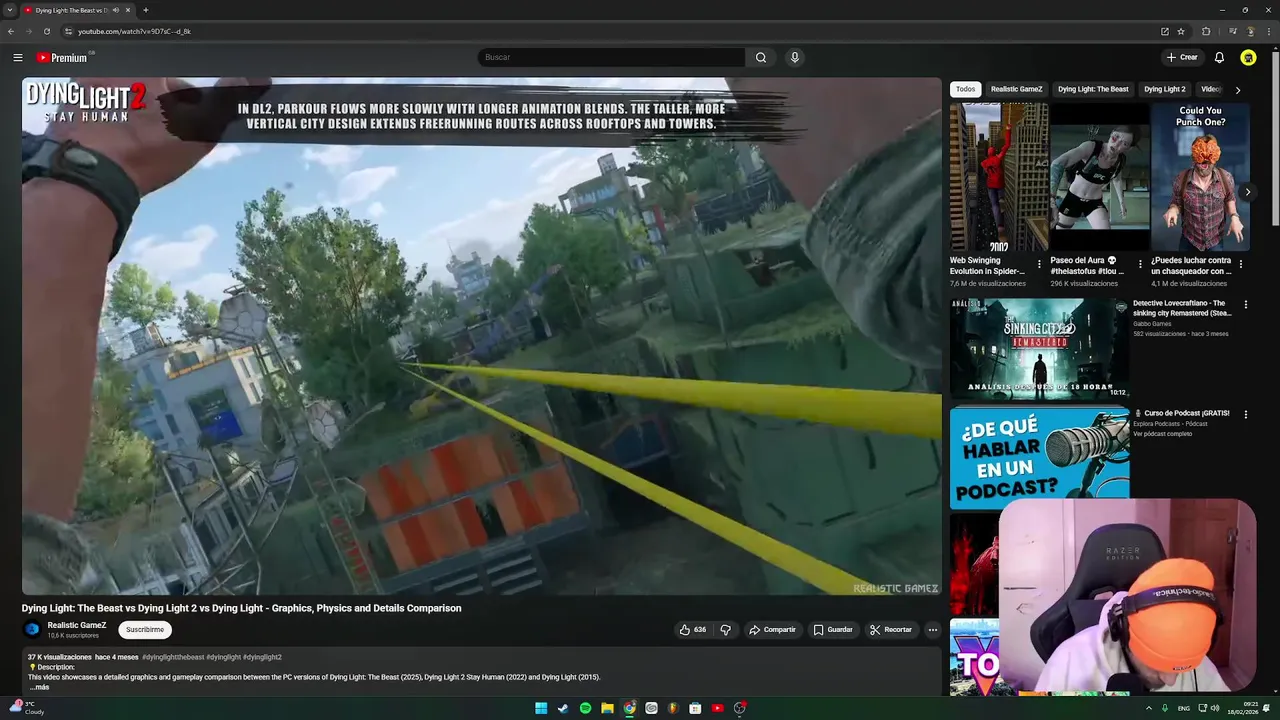Close the Dying Light video tab
This screenshot has height=720, width=1280.
coord(128,10)
